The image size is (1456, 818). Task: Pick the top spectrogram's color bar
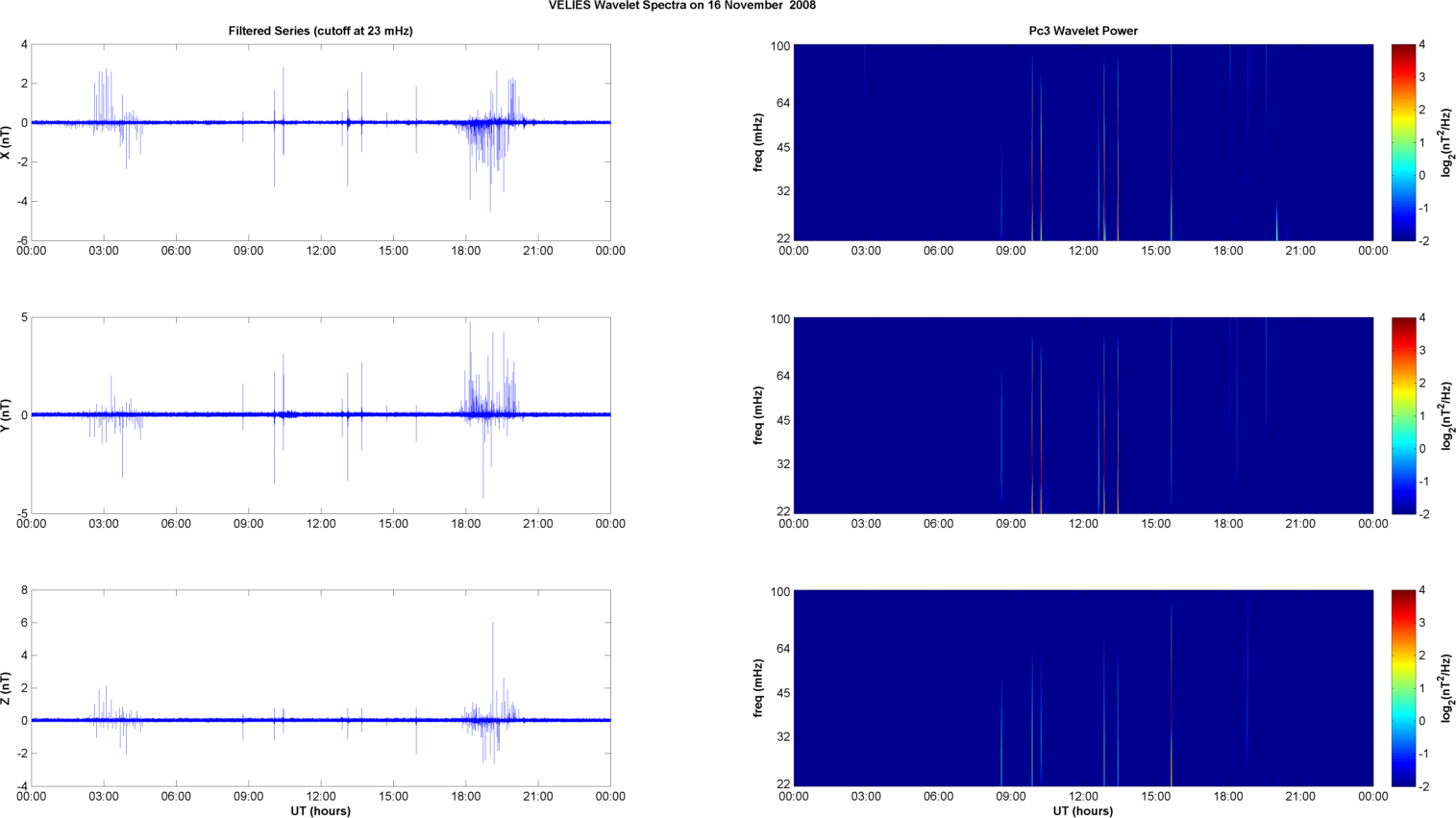[x=1403, y=142]
